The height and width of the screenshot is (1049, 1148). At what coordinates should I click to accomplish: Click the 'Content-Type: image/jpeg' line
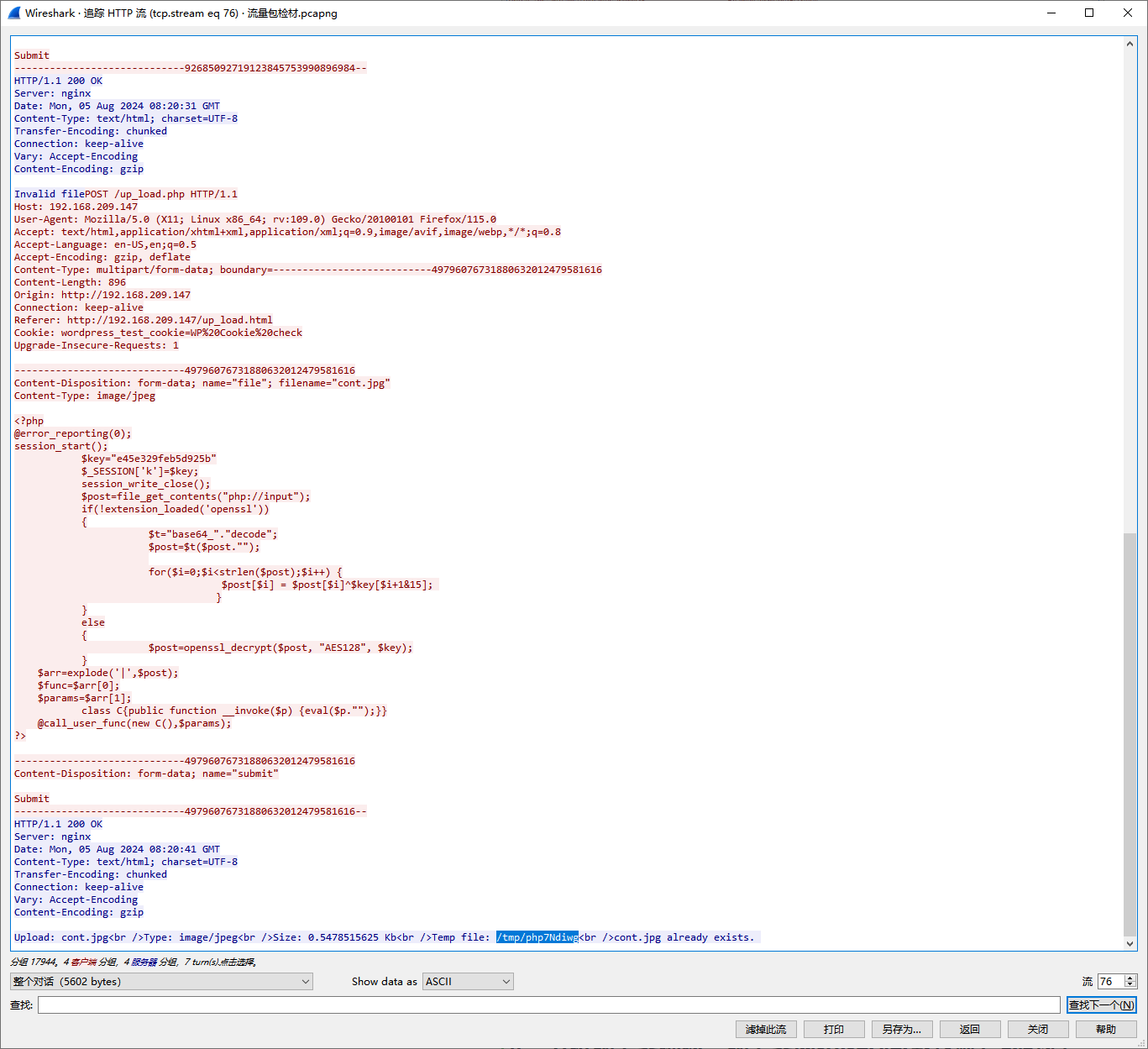point(85,396)
